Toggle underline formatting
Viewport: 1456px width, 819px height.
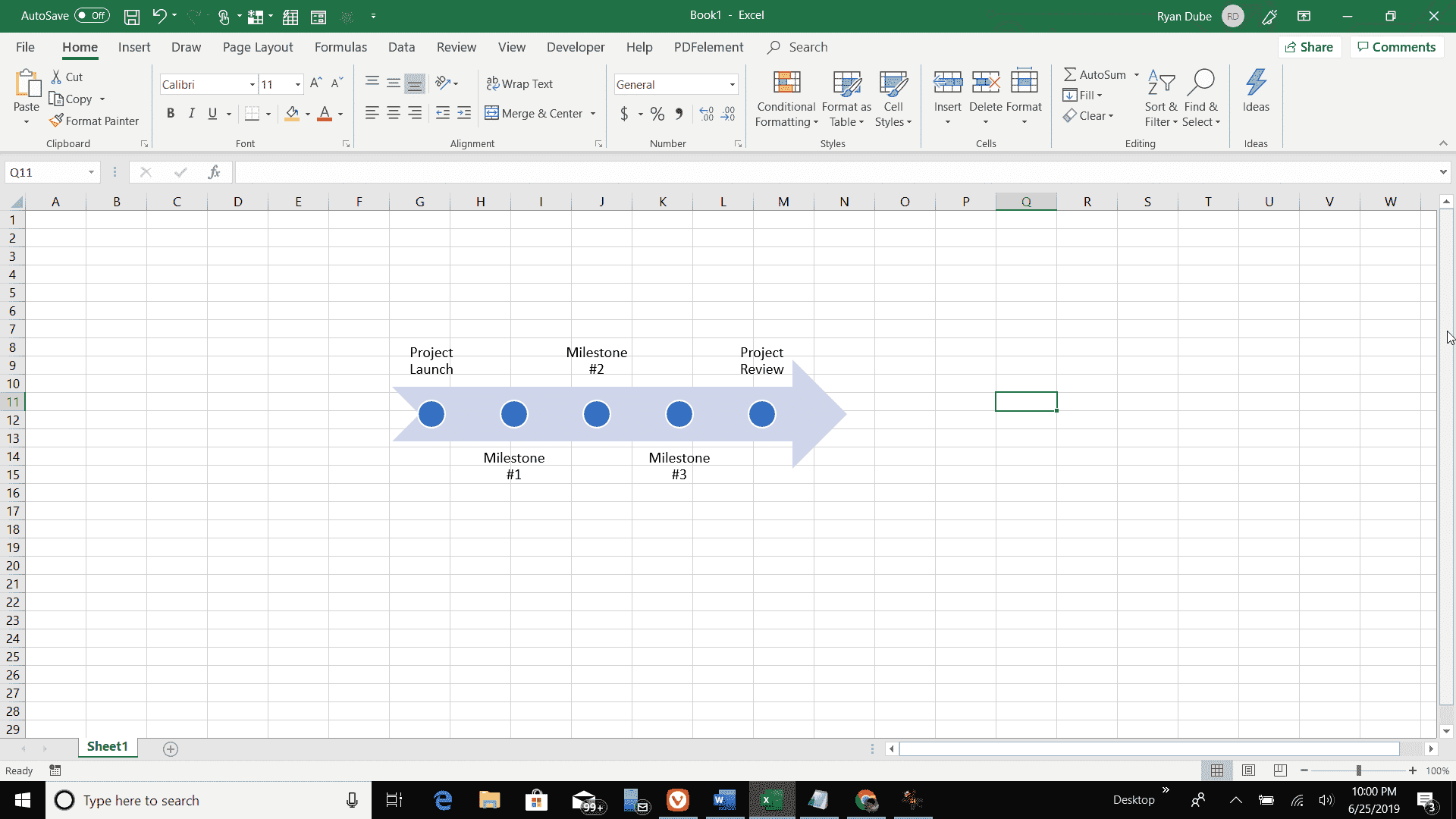212,113
